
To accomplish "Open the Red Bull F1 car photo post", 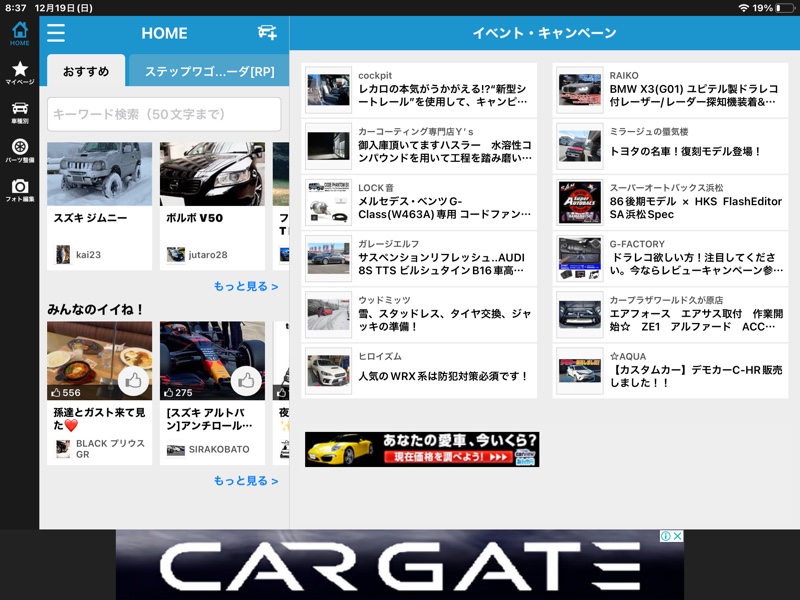I will pyautogui.click(x=212, y=361).
